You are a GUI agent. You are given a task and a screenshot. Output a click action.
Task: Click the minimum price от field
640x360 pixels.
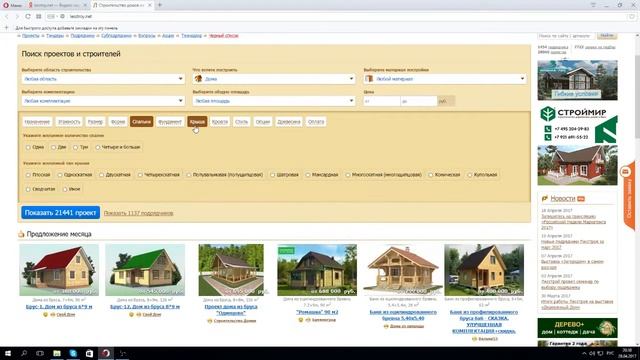click(x=382, y=101)
